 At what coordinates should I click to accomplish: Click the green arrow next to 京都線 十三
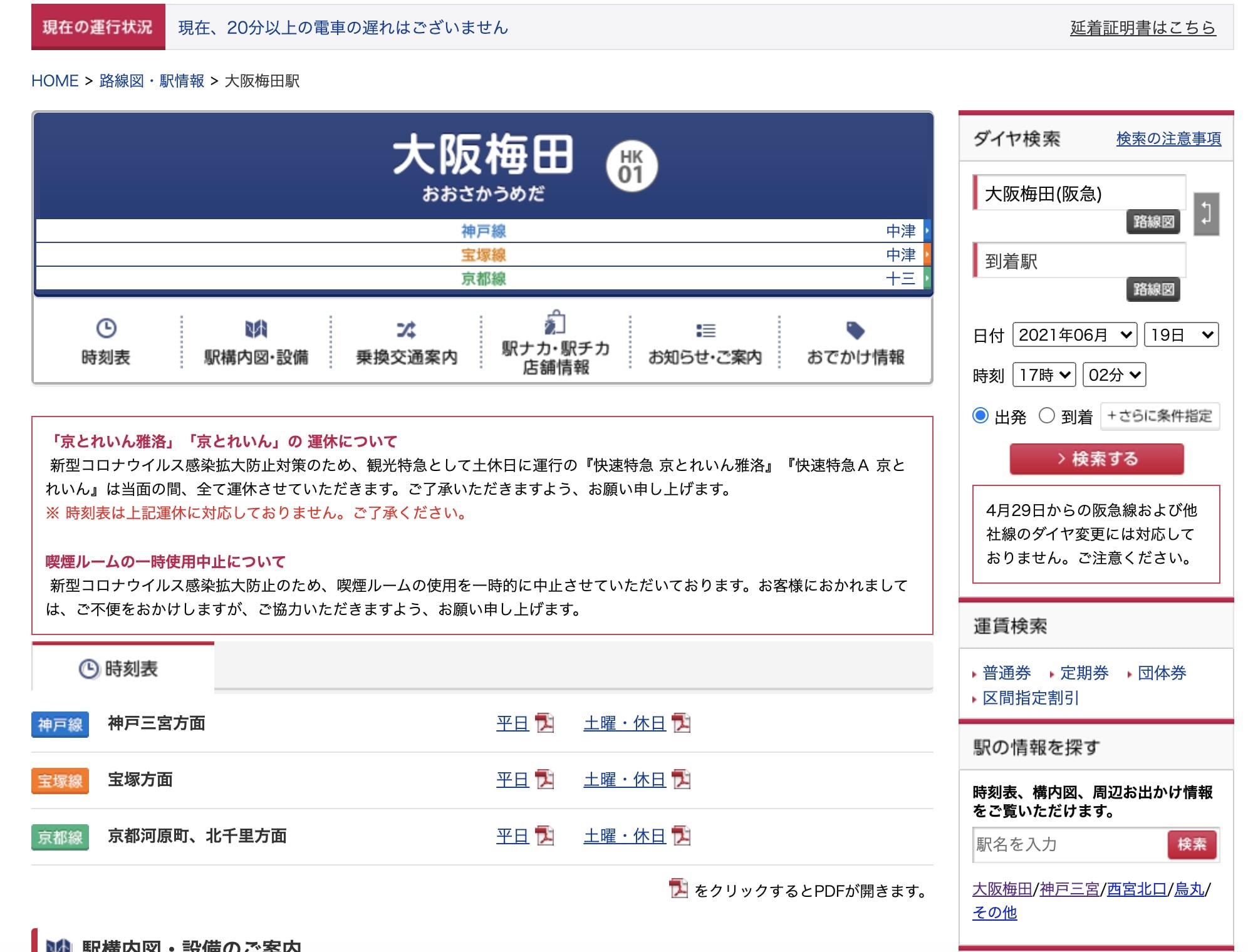click(927, 278)
